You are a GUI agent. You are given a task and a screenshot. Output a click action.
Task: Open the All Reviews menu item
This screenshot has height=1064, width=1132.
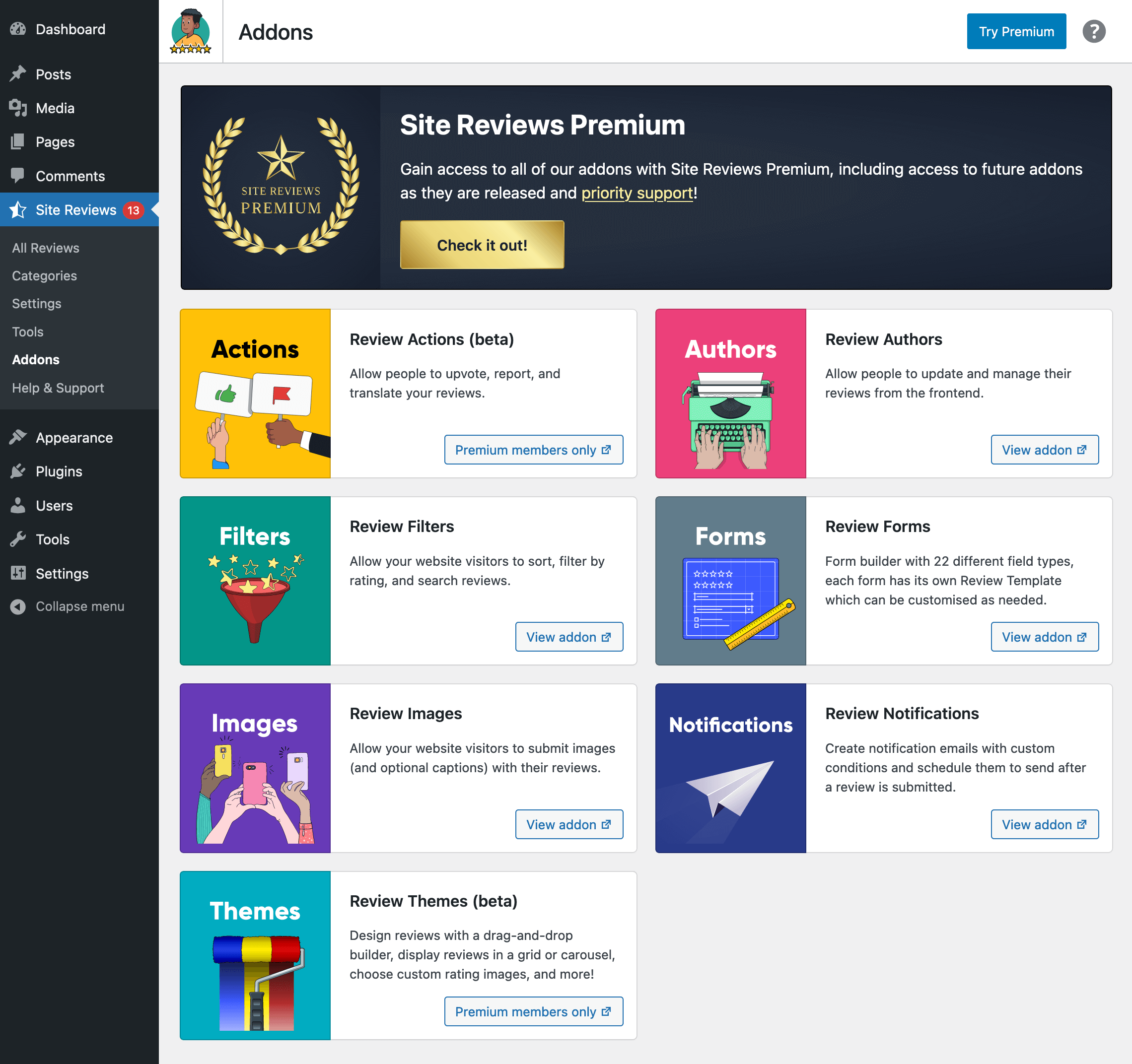[46, 248]
